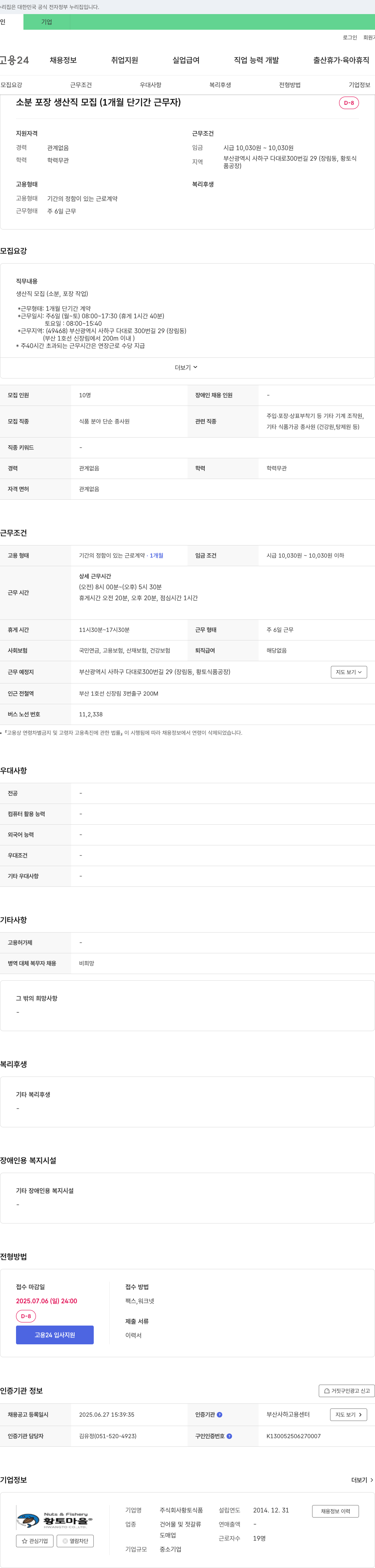Open the 실업급여 menu
Screen dimensions: 375x1568
(186, 60)
